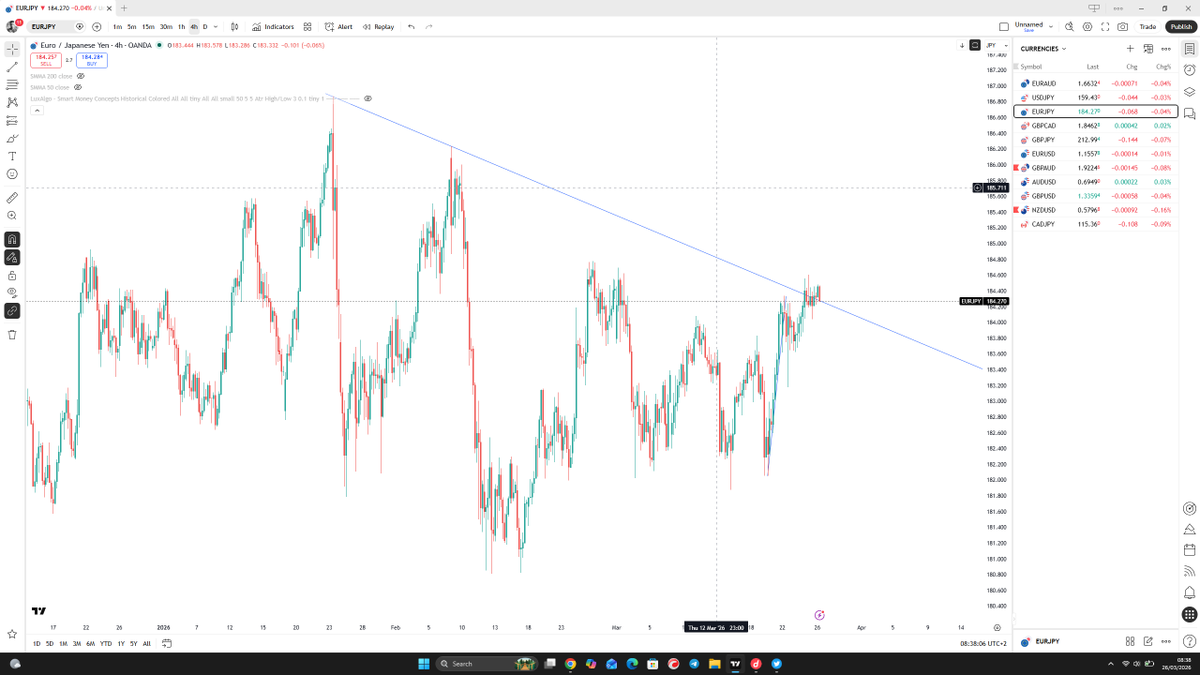The image size is (1200, 675).
Task: Open the JPY currency dropdown on price axis
Action: point(995,45)
